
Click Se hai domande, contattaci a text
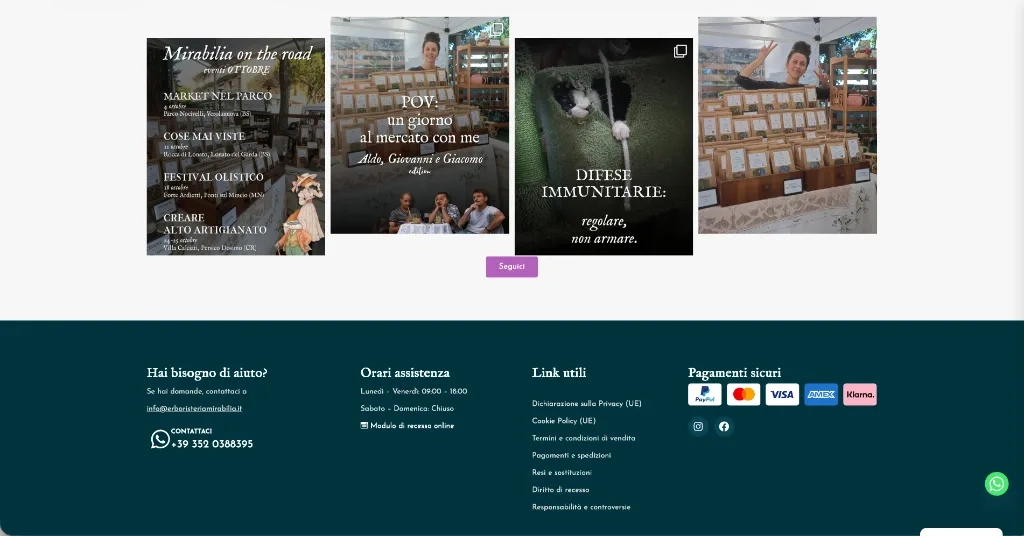coord(197,391)
